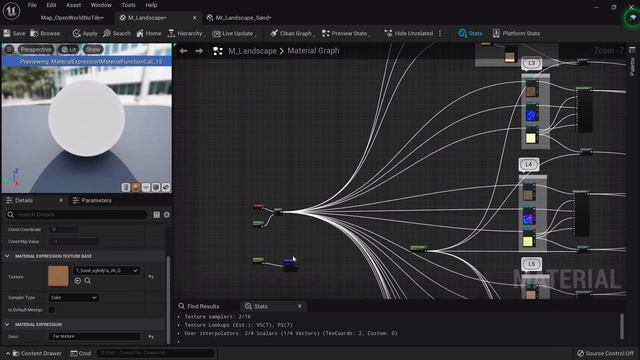Open the Window menu
The width and height of the screenshot is (640, 360).
[x=101, y=5]
